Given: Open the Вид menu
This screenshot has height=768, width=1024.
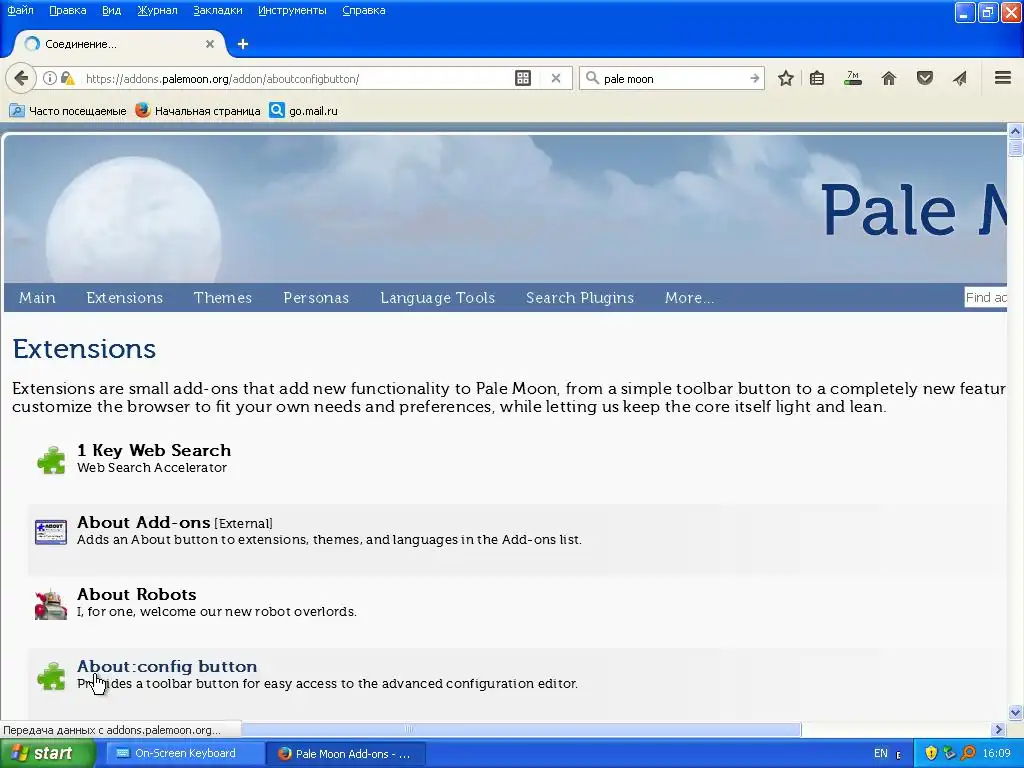Looking at the screenshot, I should (x=112, y=10).
